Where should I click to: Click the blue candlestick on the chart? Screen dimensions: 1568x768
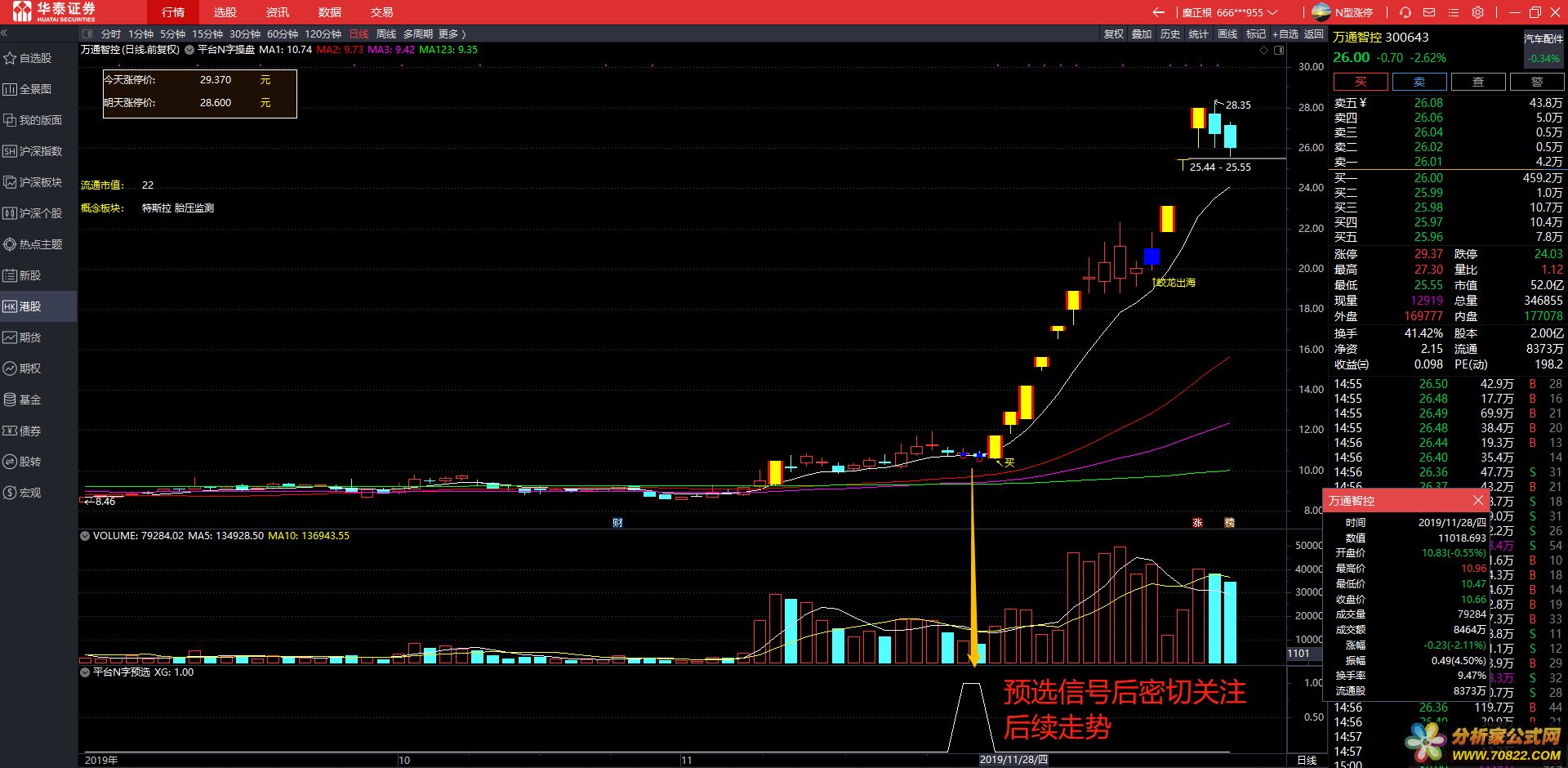click(x=1151, y=257)
